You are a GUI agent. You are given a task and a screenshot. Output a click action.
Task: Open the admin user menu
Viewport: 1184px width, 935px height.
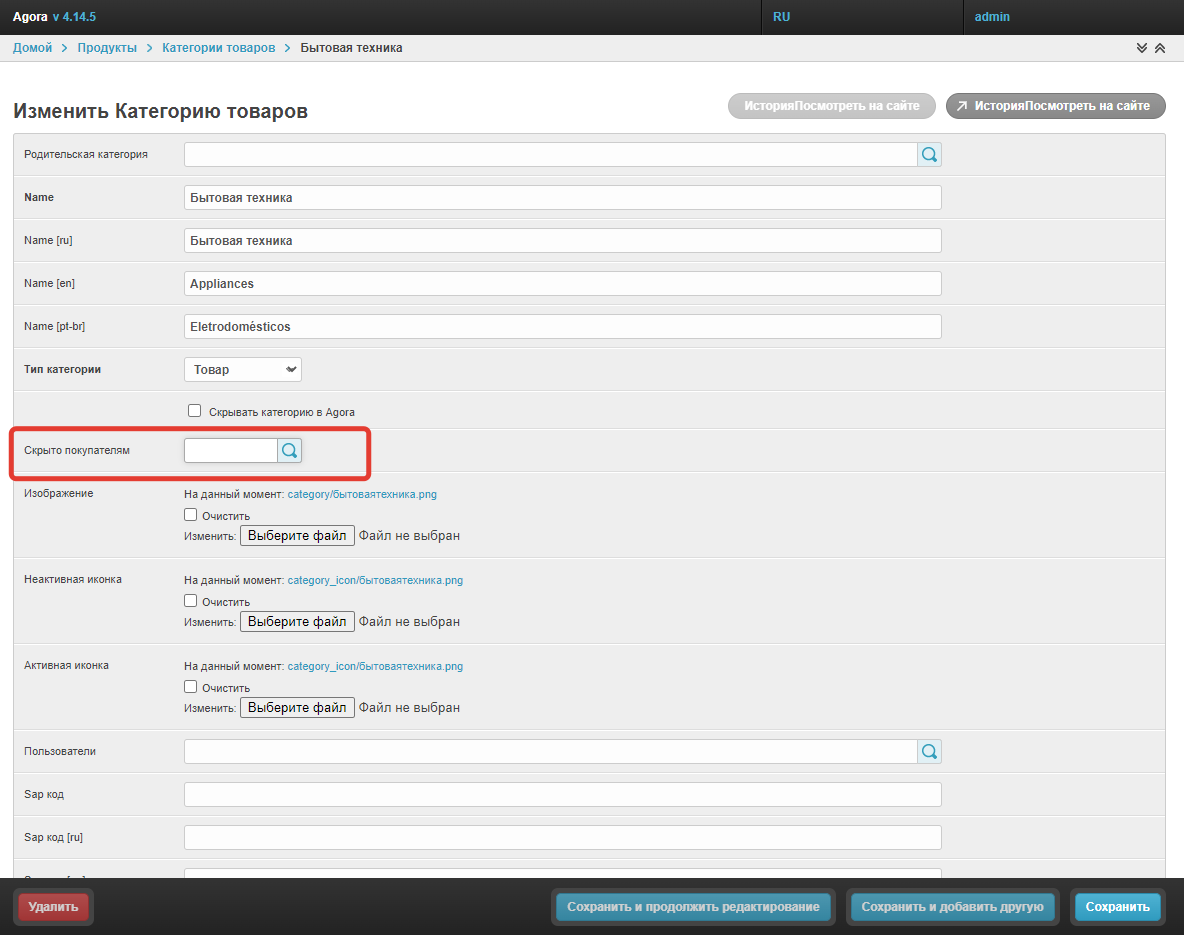992,17
